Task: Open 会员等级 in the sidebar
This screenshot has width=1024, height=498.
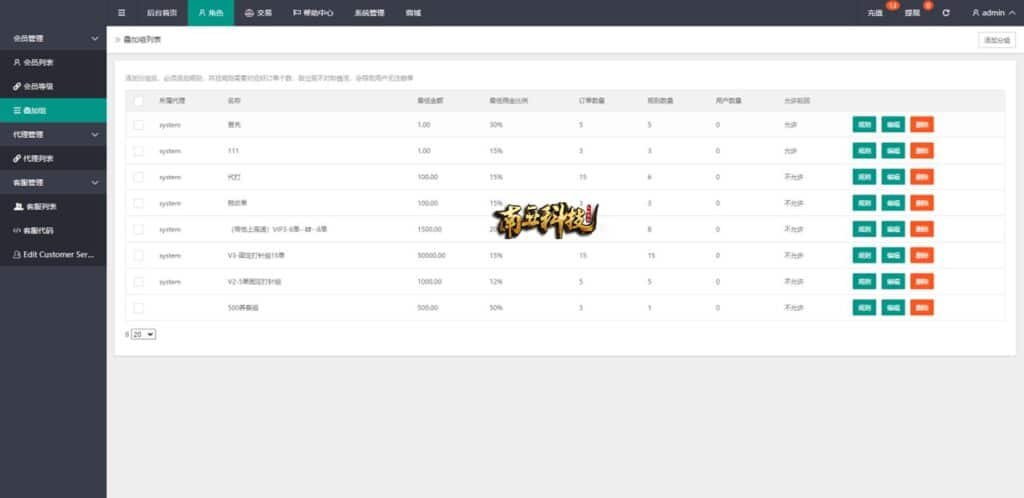Action: tap(38, 86)
